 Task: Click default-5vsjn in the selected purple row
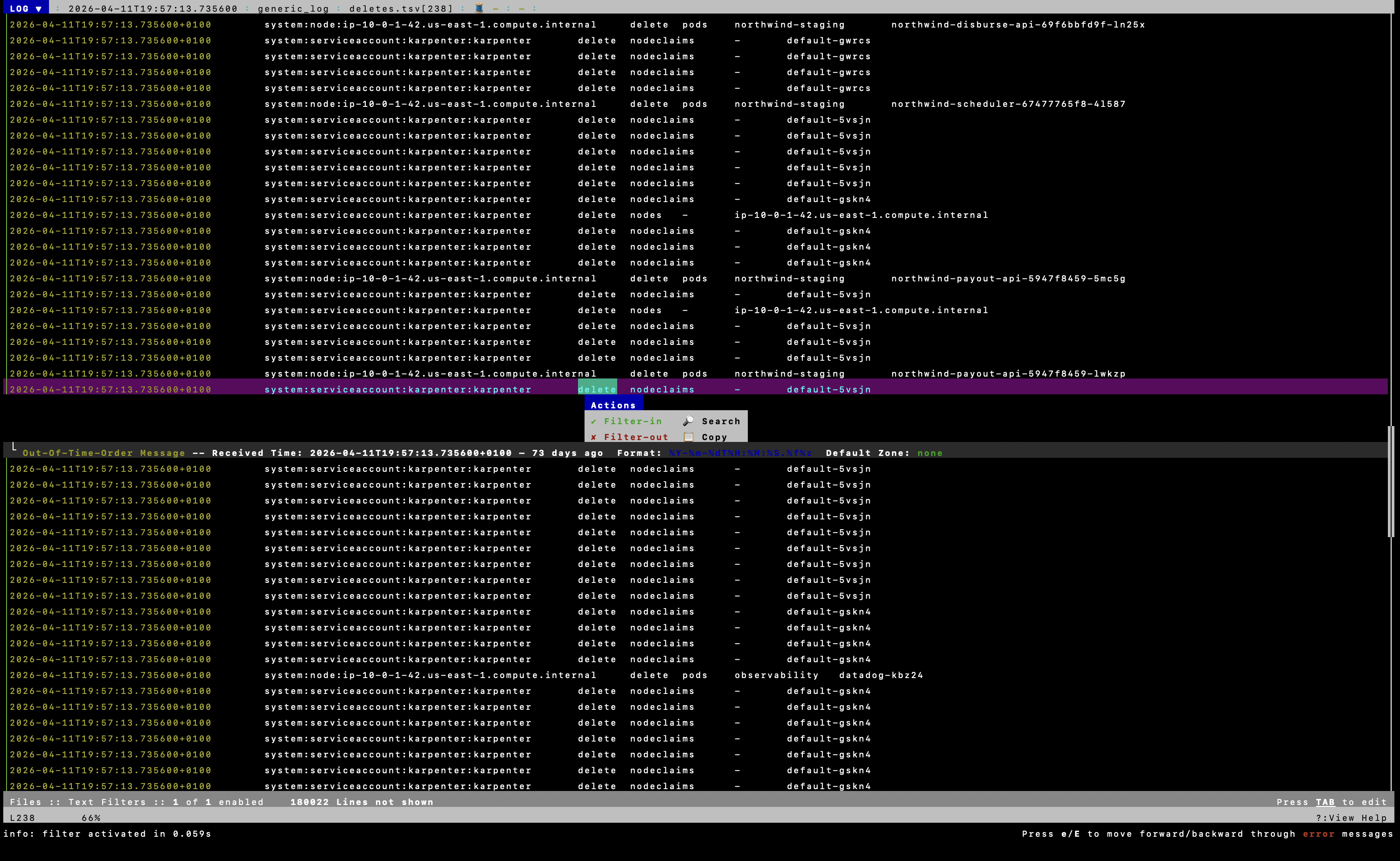[829, 390]
